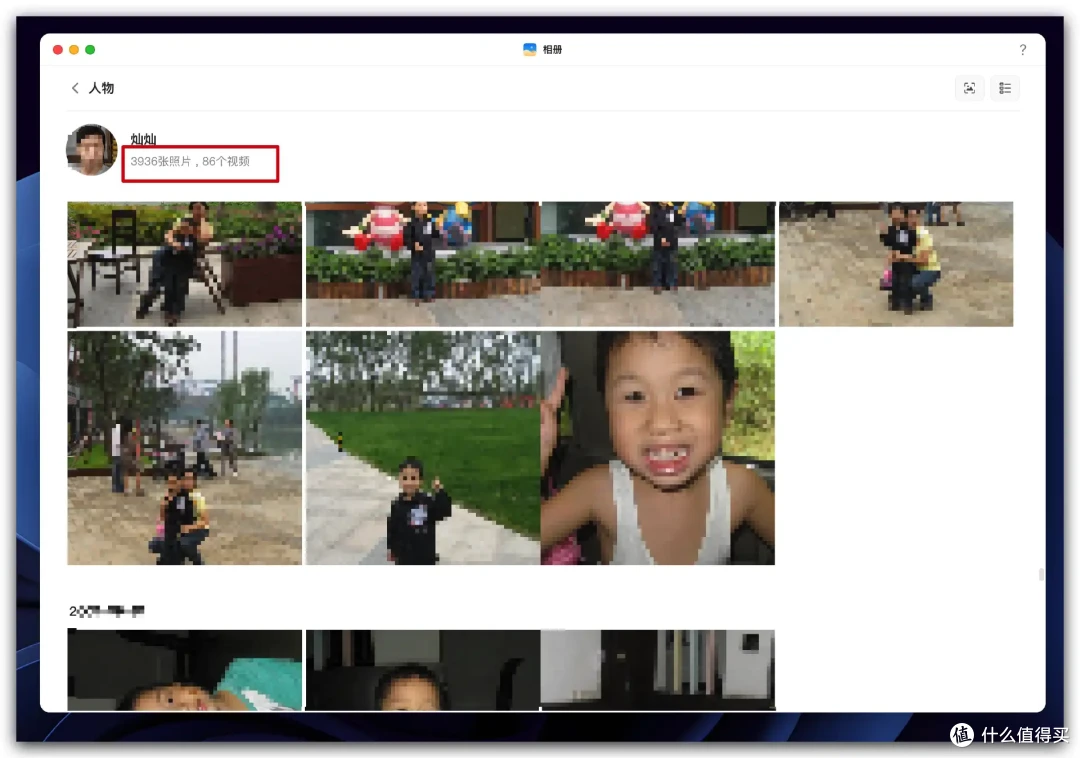
Task: Click the 灿灿 profile avatar
Action: 92,149
